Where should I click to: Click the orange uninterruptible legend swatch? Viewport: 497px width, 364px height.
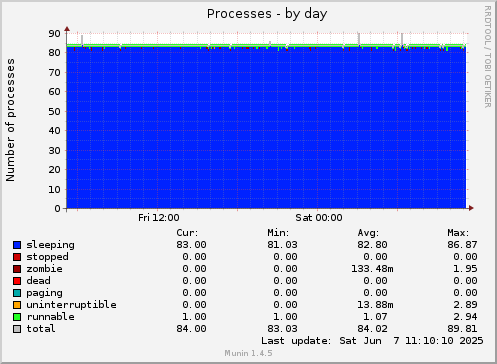17,305
